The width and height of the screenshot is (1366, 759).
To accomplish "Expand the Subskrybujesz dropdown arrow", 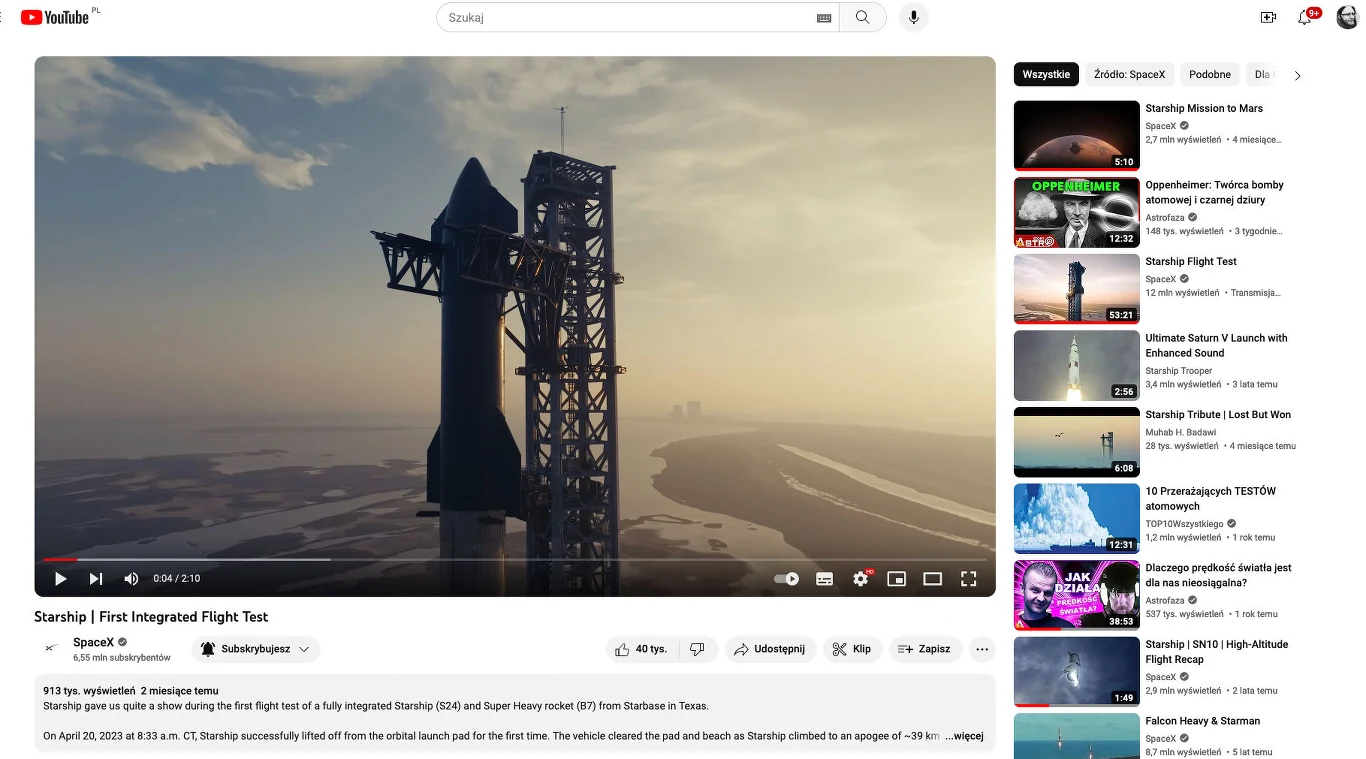I will coord(303,648).
